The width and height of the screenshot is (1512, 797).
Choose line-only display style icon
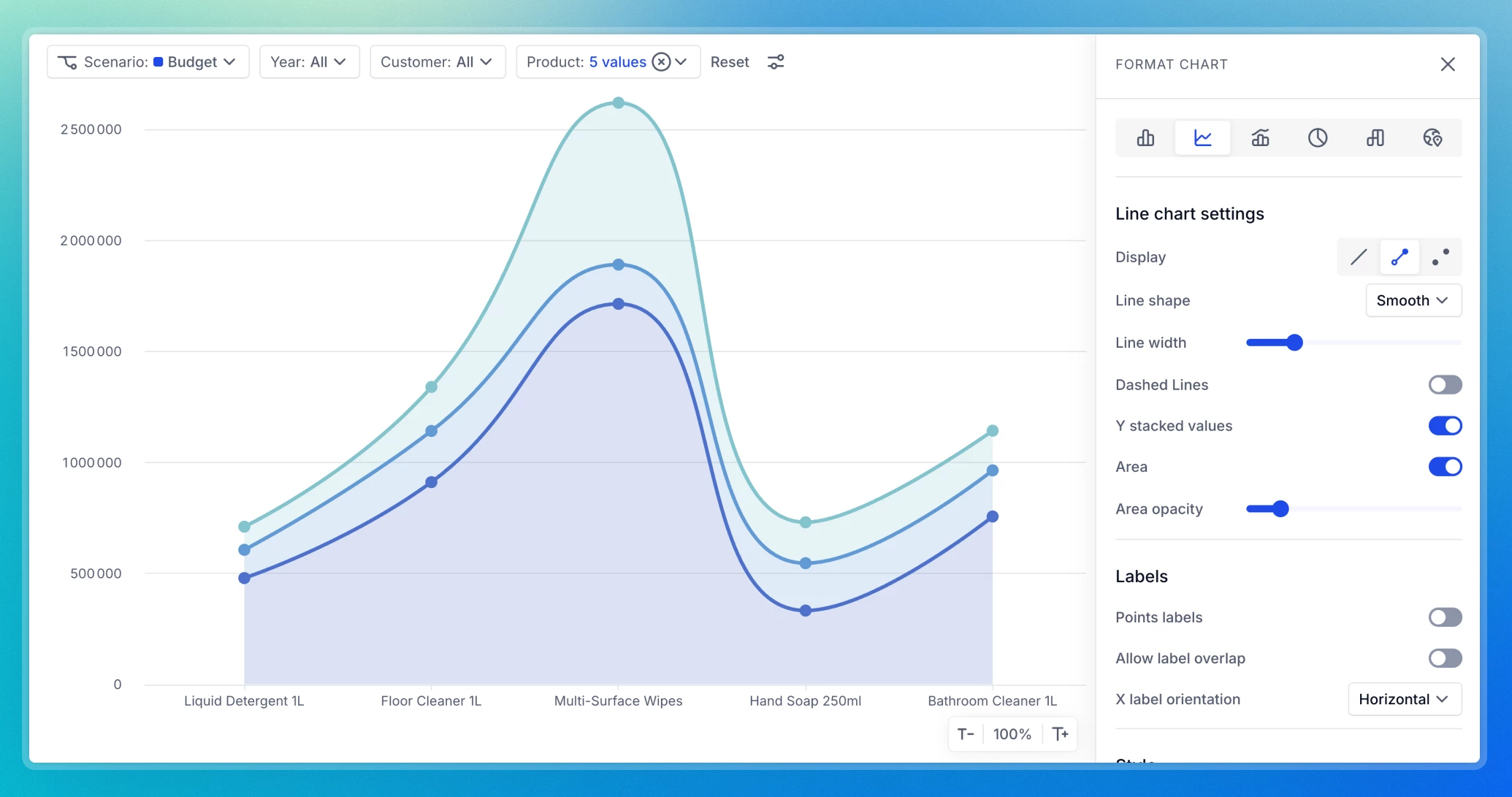click(1359, 257)
